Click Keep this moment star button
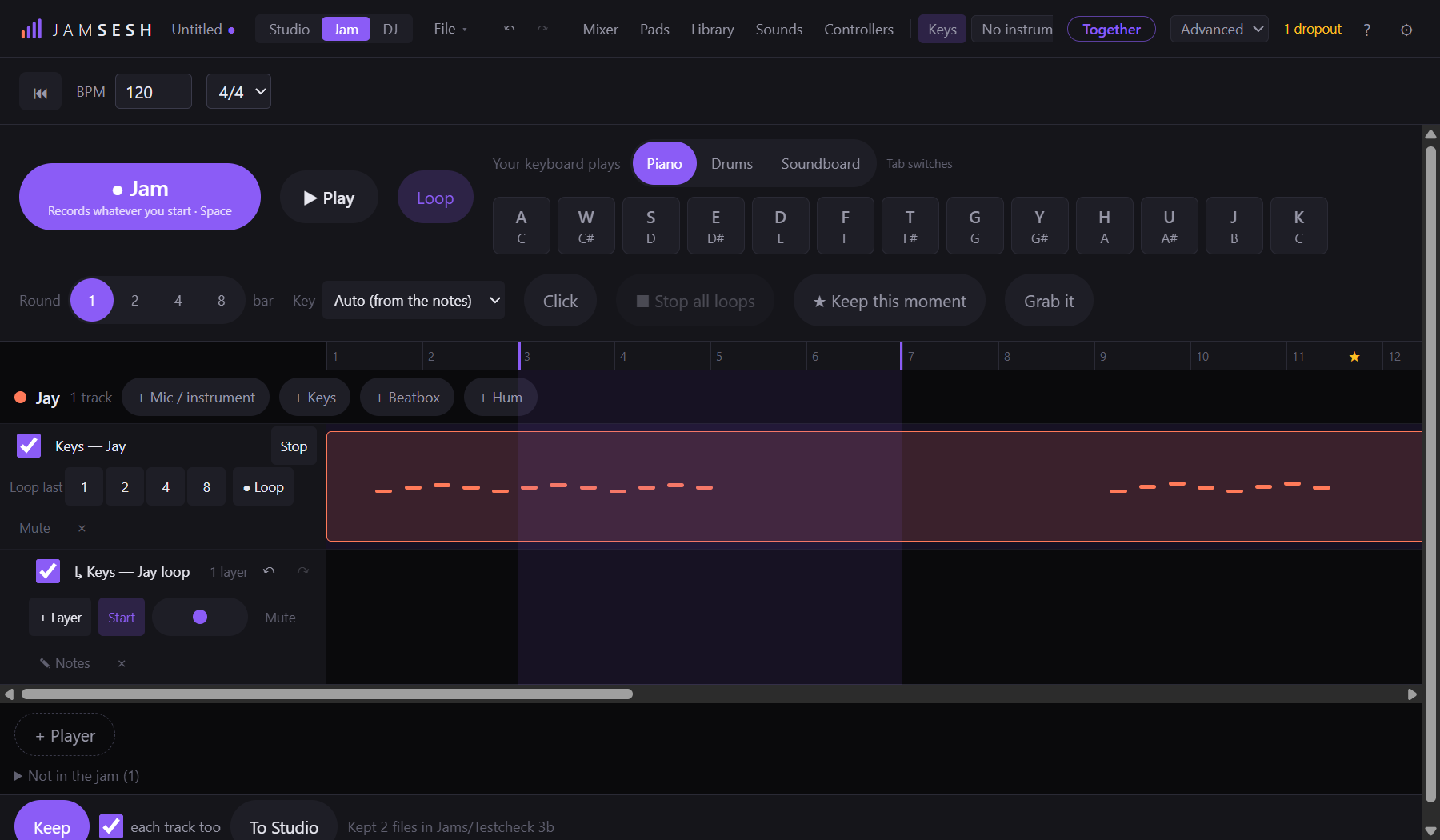The width and height of the screenshot is (1440, 840). point(890,301)
